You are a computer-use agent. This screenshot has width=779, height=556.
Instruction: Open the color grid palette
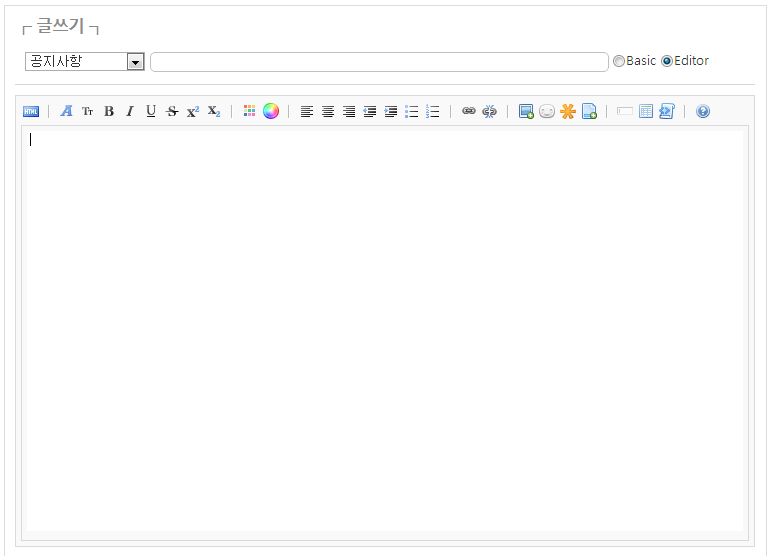(250, 112)
